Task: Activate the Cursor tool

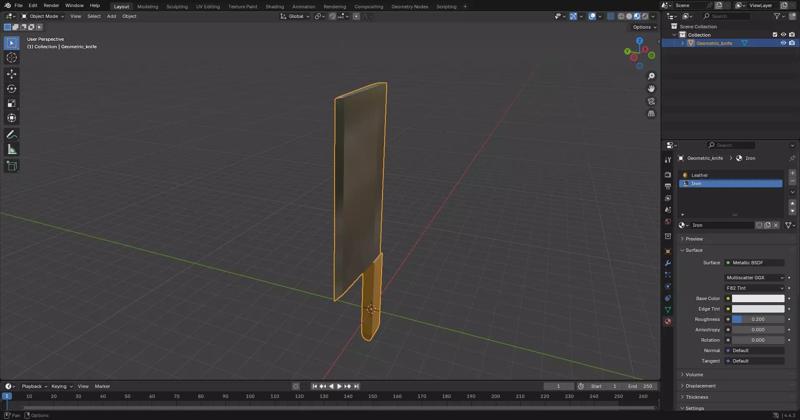Action: [12, 57]
